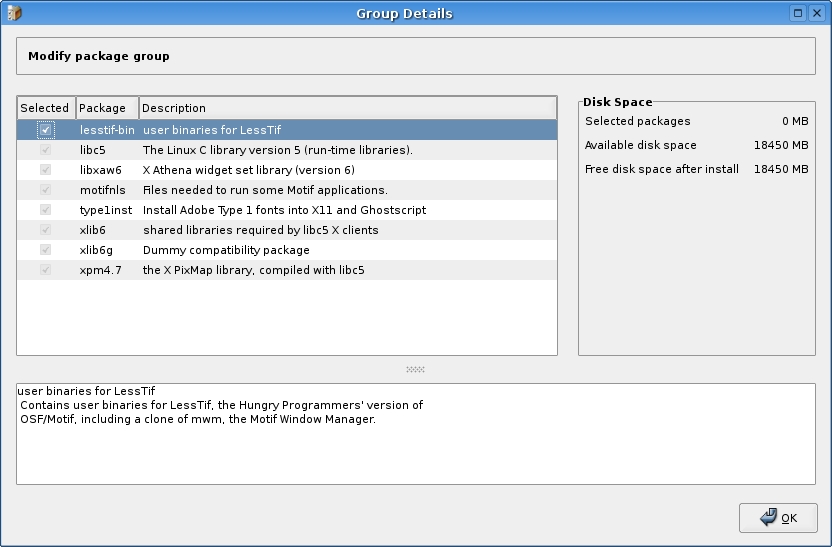Toggle the xpm4.7 package checkbox

[x=46, y=270]
